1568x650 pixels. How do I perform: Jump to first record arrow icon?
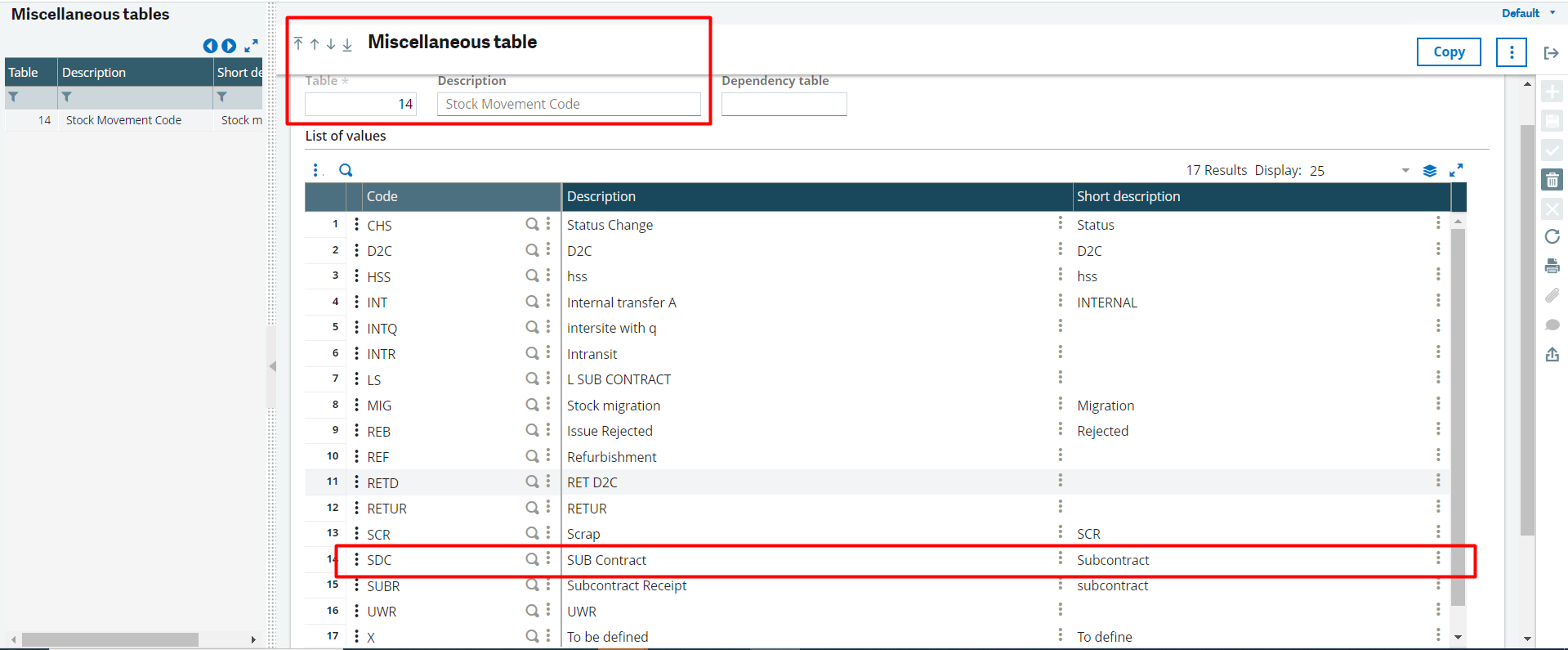point(298,44)
